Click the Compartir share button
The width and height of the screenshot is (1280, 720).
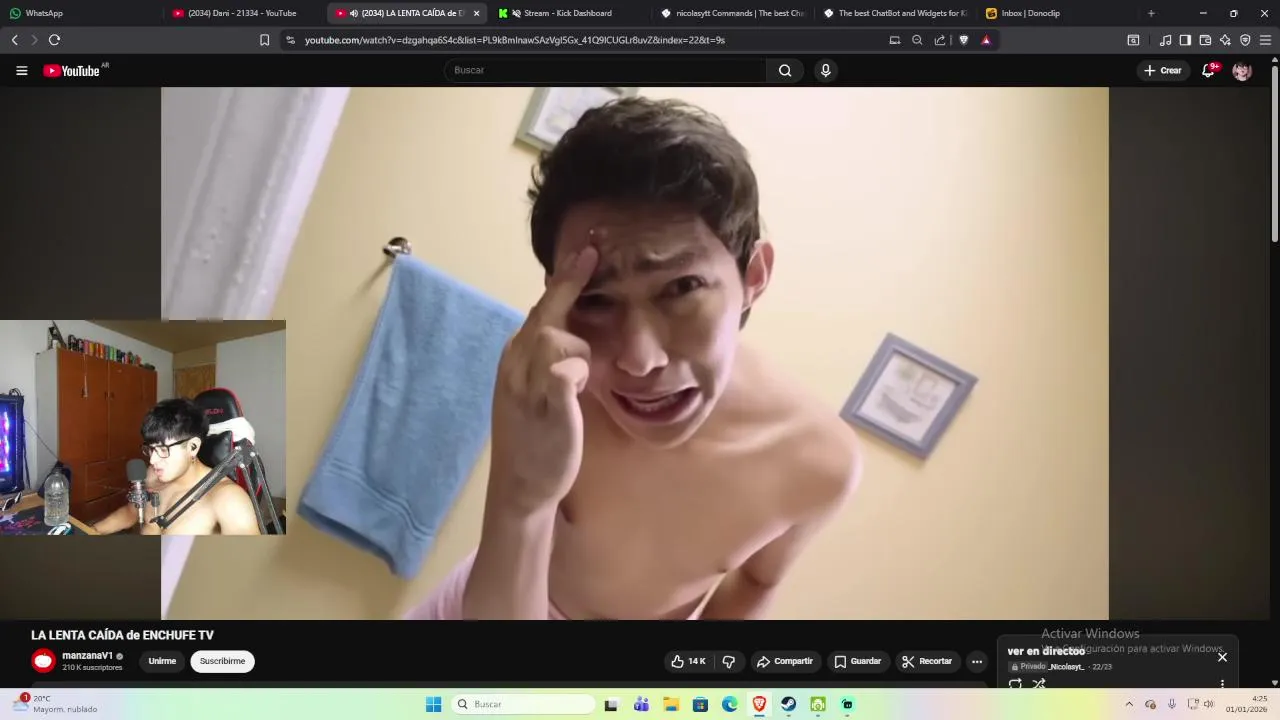point(785,661)
